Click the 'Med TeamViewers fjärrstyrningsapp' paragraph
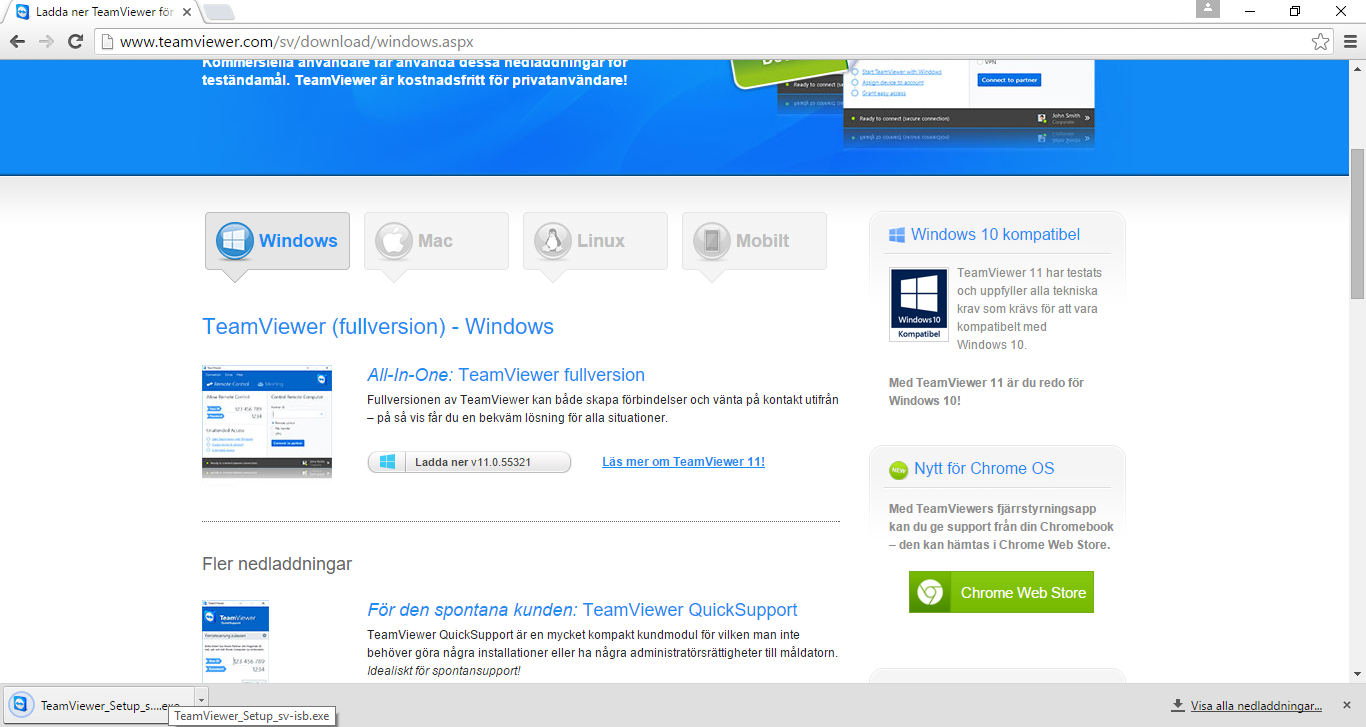Viewport: 1366px width, 727px height. tap(1001, 526)
